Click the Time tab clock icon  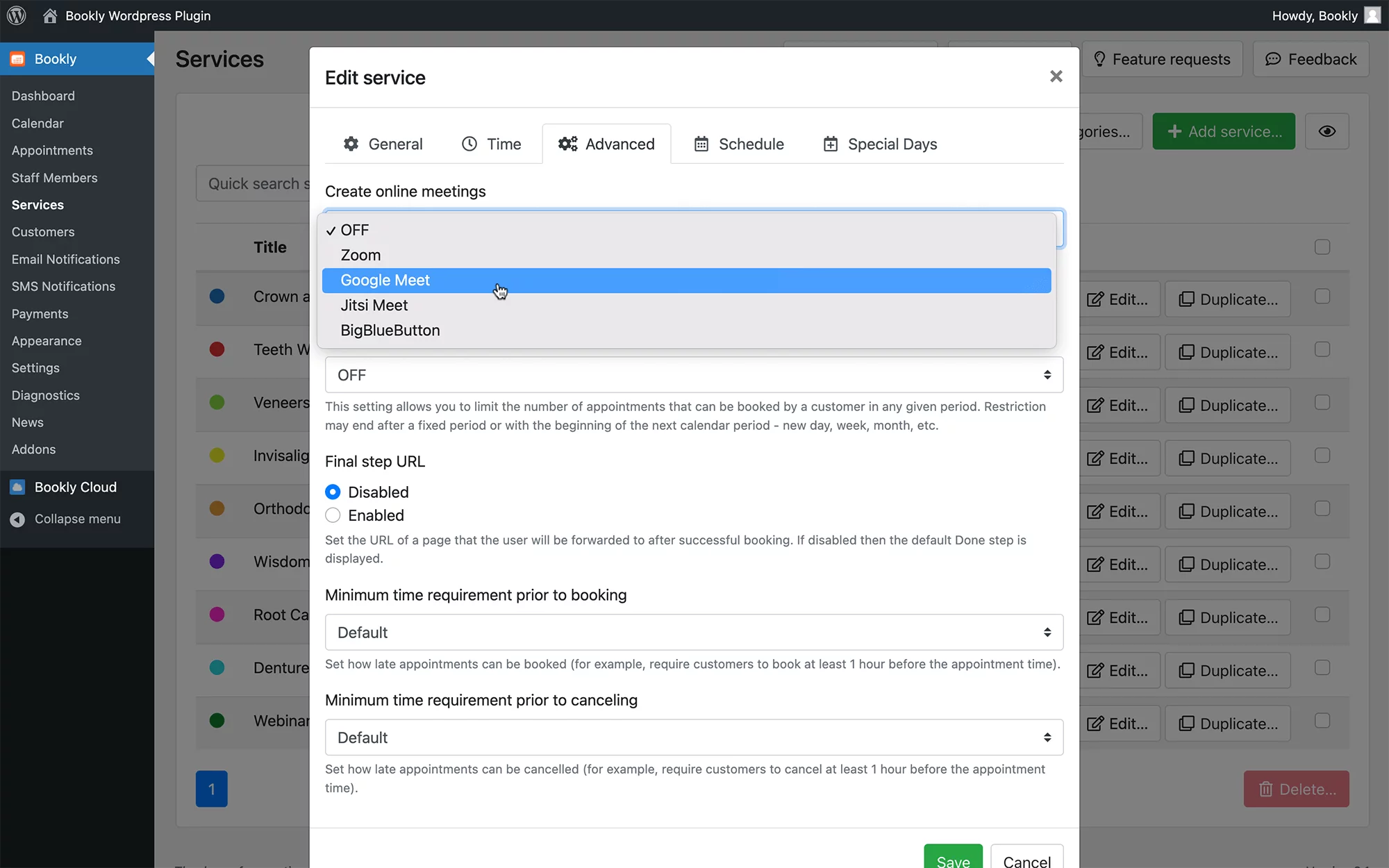[x=469, y=144]
